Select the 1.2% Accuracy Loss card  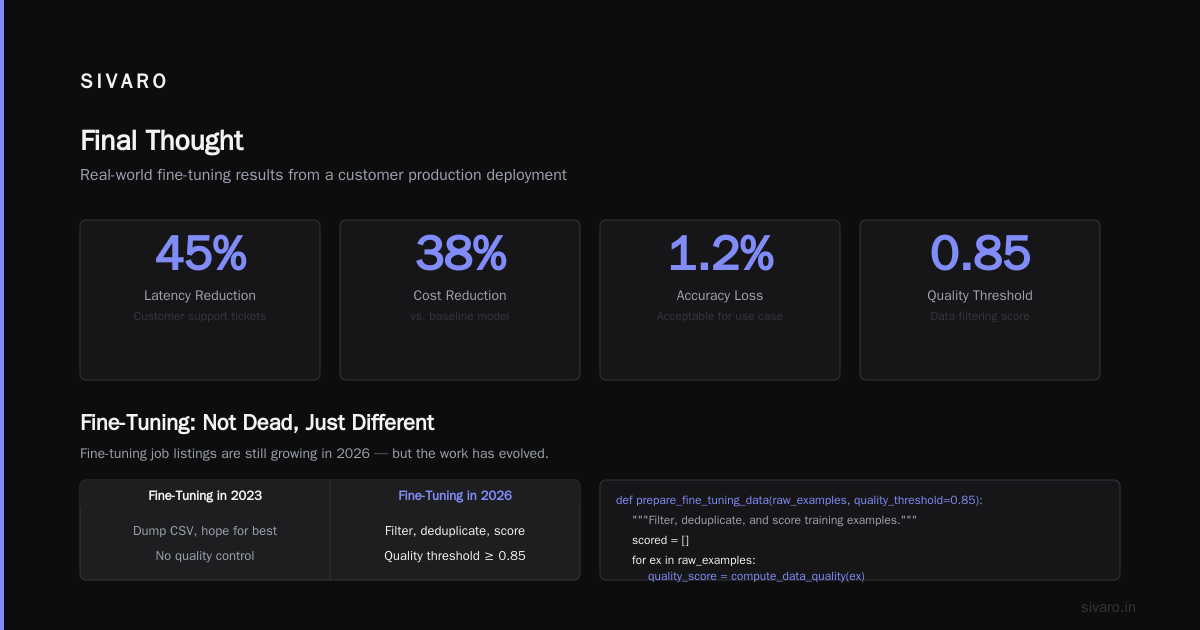[x=720, y=300]
